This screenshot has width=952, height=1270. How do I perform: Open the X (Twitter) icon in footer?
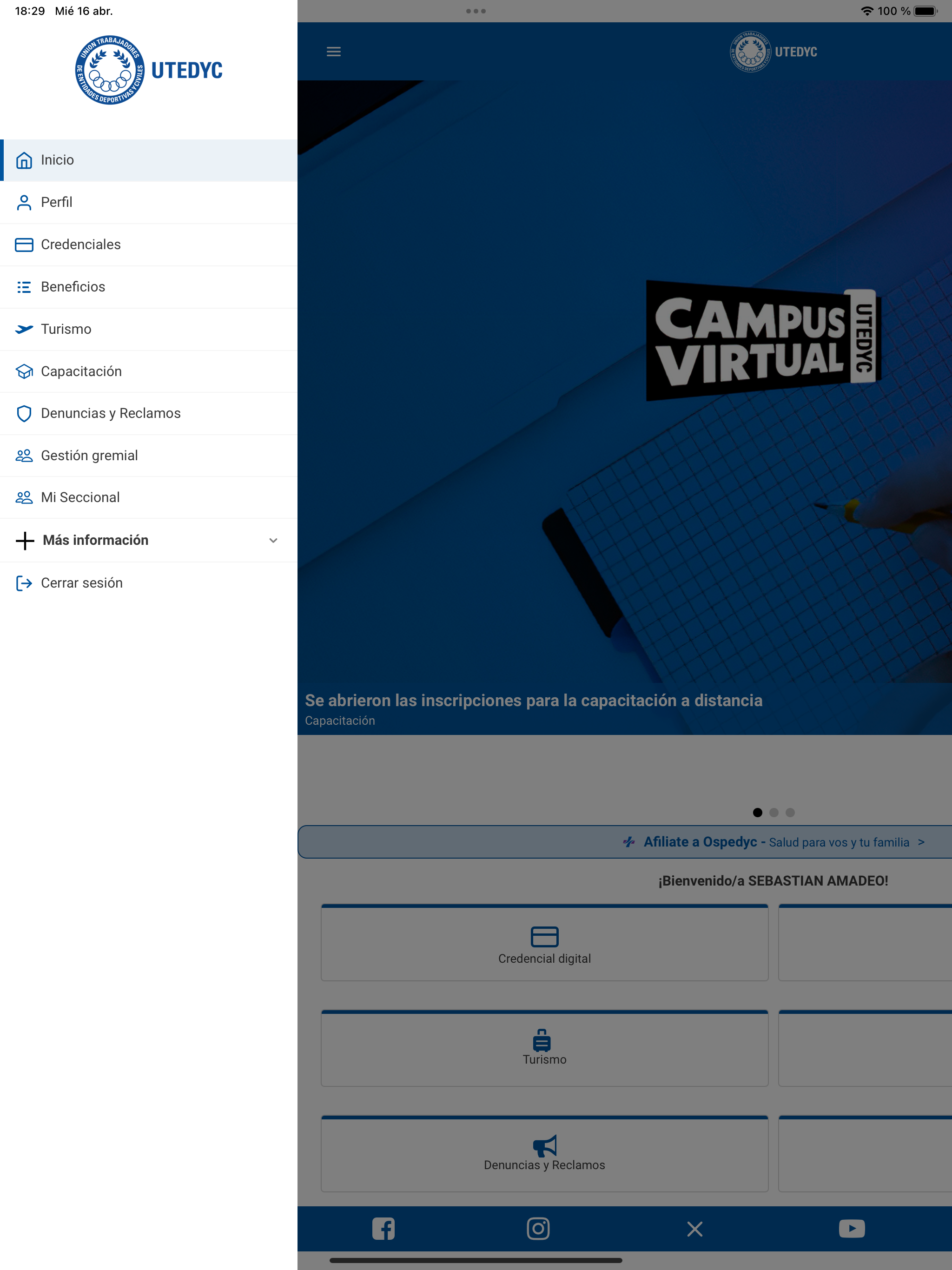[x=695, y=1229]
